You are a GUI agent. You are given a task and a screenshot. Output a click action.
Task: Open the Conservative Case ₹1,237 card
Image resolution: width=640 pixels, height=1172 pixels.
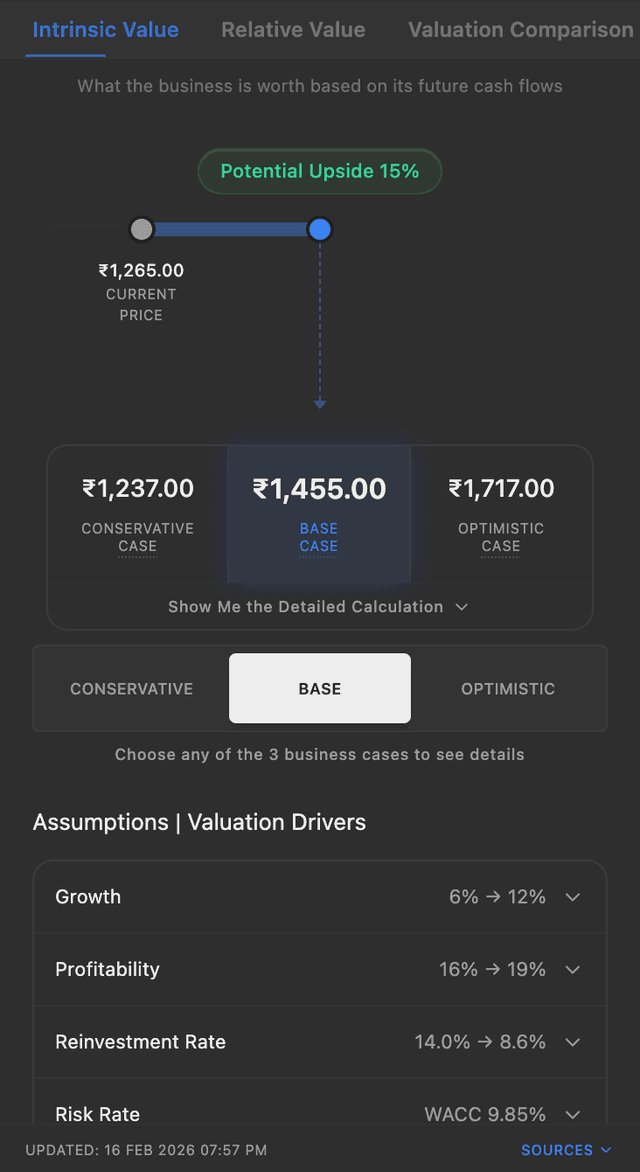pyautogui.click(x=137, y=513)
